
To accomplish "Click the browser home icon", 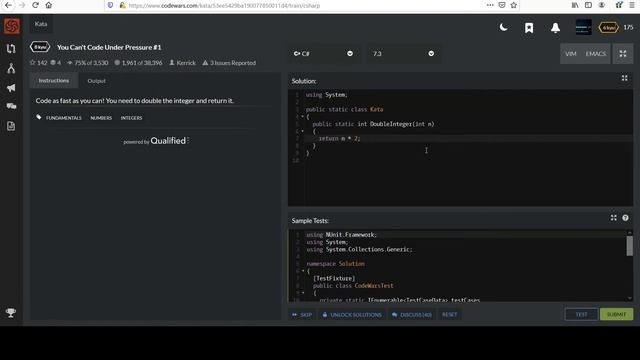I will click(x=49, y=5).
